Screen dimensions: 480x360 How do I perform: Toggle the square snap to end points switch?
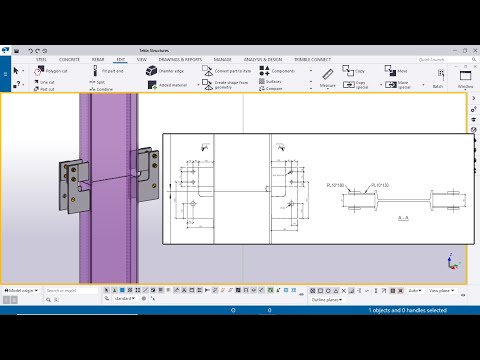(320, 291)
